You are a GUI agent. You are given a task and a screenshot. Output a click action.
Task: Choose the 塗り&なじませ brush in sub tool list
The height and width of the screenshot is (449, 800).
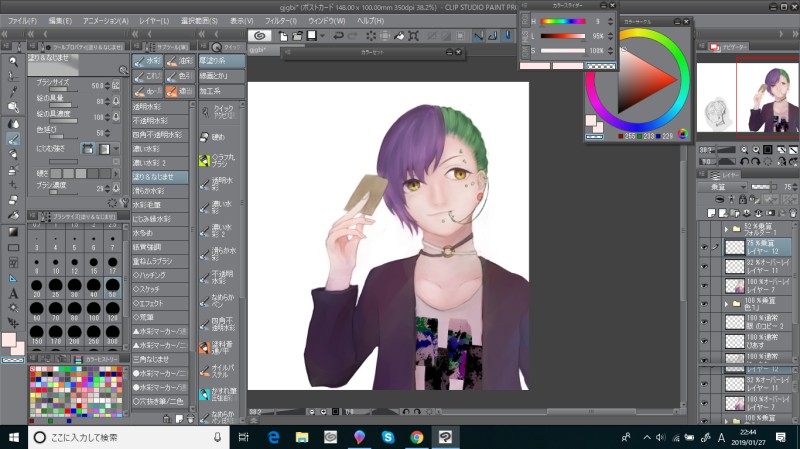click(160, 177)
